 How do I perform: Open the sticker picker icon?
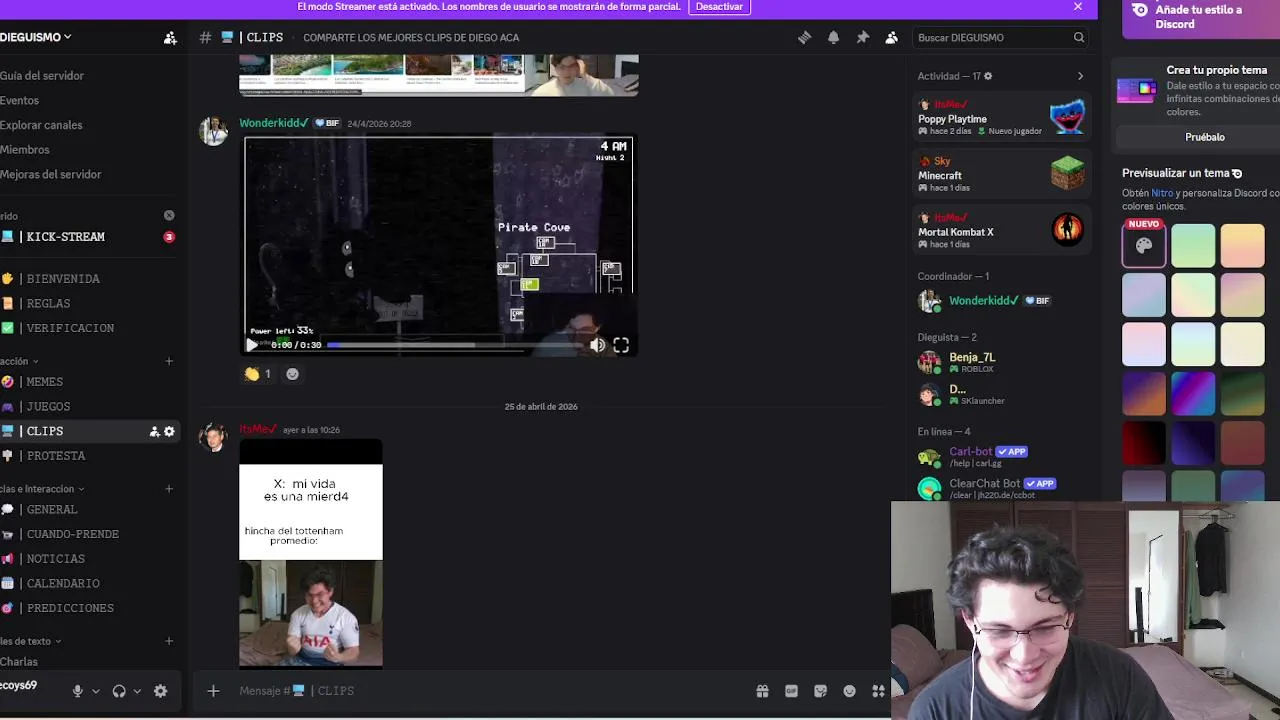pyautogui.click(x=820, y=691)
